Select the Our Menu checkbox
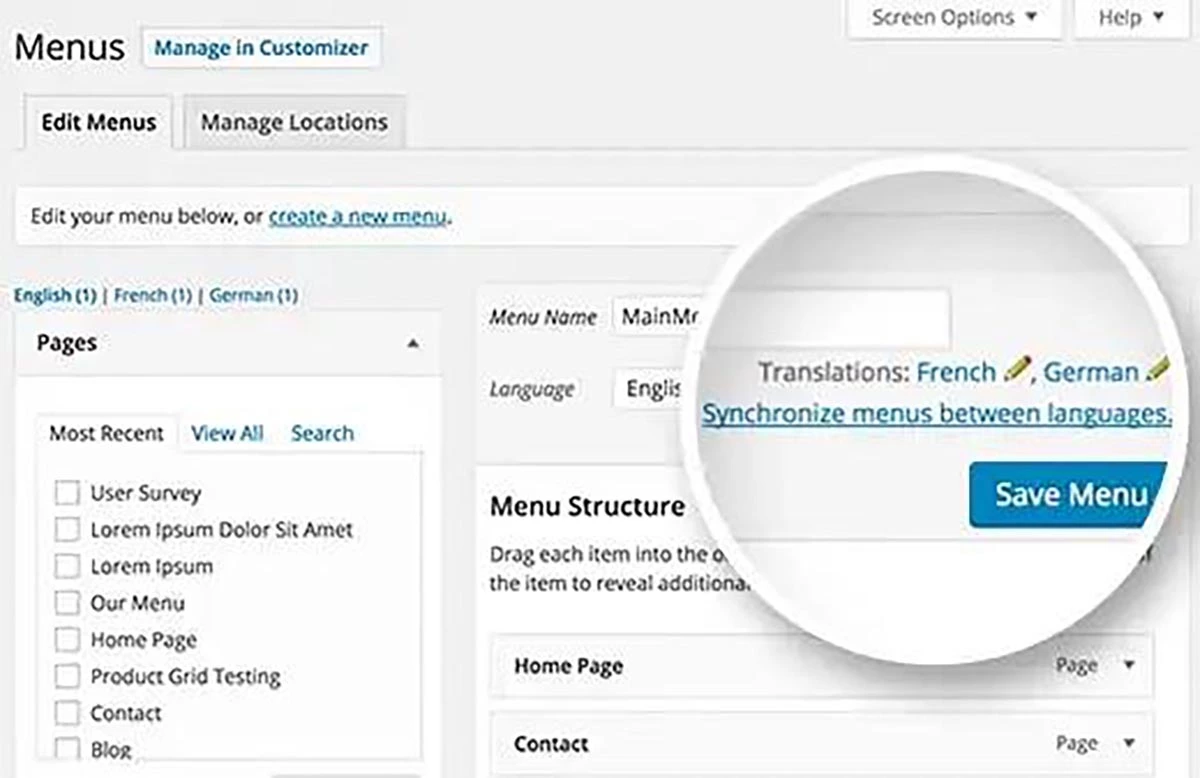Image resolution: width=1200 pixels, height=778 pixels. point(67,603)
